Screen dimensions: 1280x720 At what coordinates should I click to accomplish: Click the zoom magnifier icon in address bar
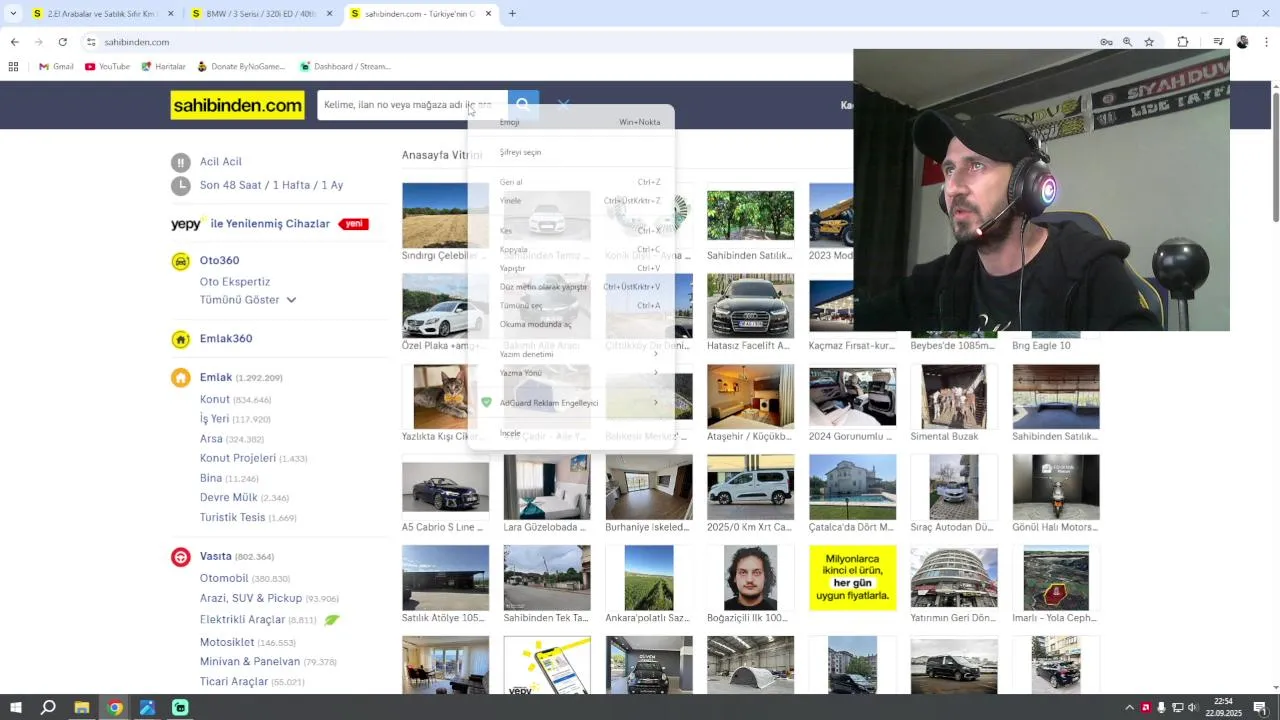coord(1127,42)
